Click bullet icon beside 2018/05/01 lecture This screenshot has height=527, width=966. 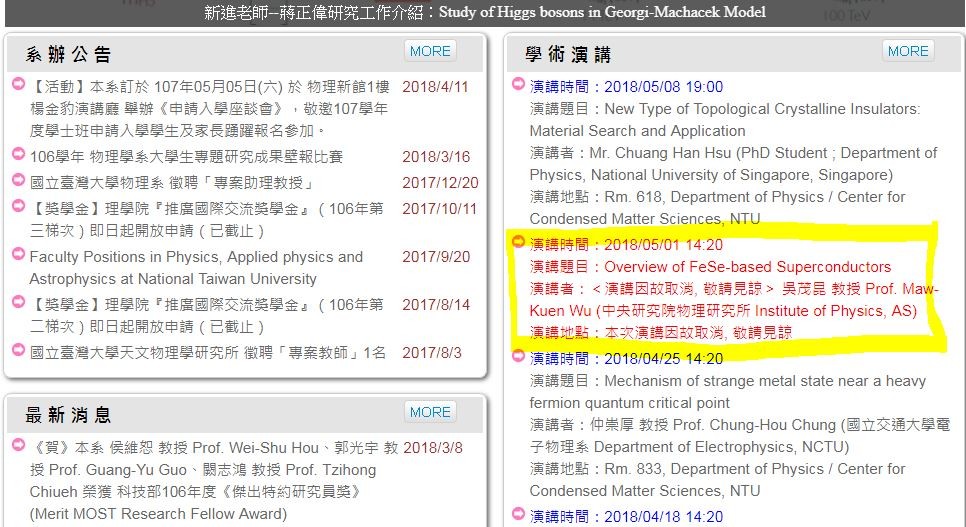click(x=518, y=242)
